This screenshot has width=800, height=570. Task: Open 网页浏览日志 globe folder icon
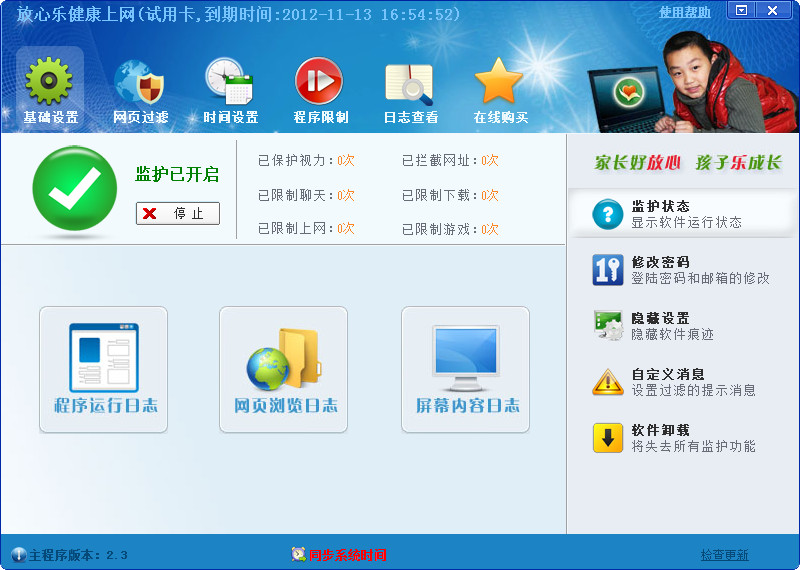click(284, 359)
